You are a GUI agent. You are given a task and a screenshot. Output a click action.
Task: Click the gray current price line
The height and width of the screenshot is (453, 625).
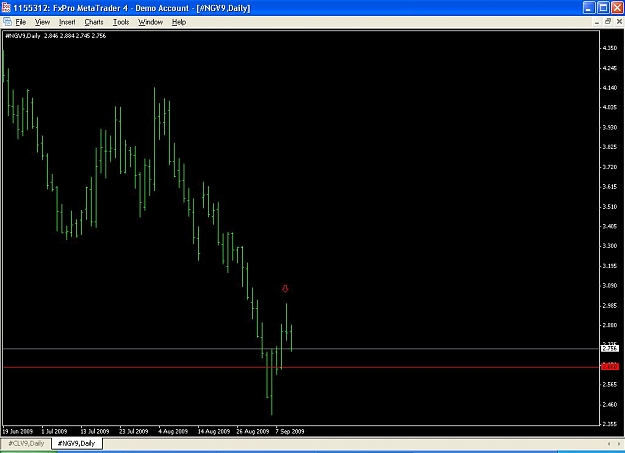[x=301, y=349]
